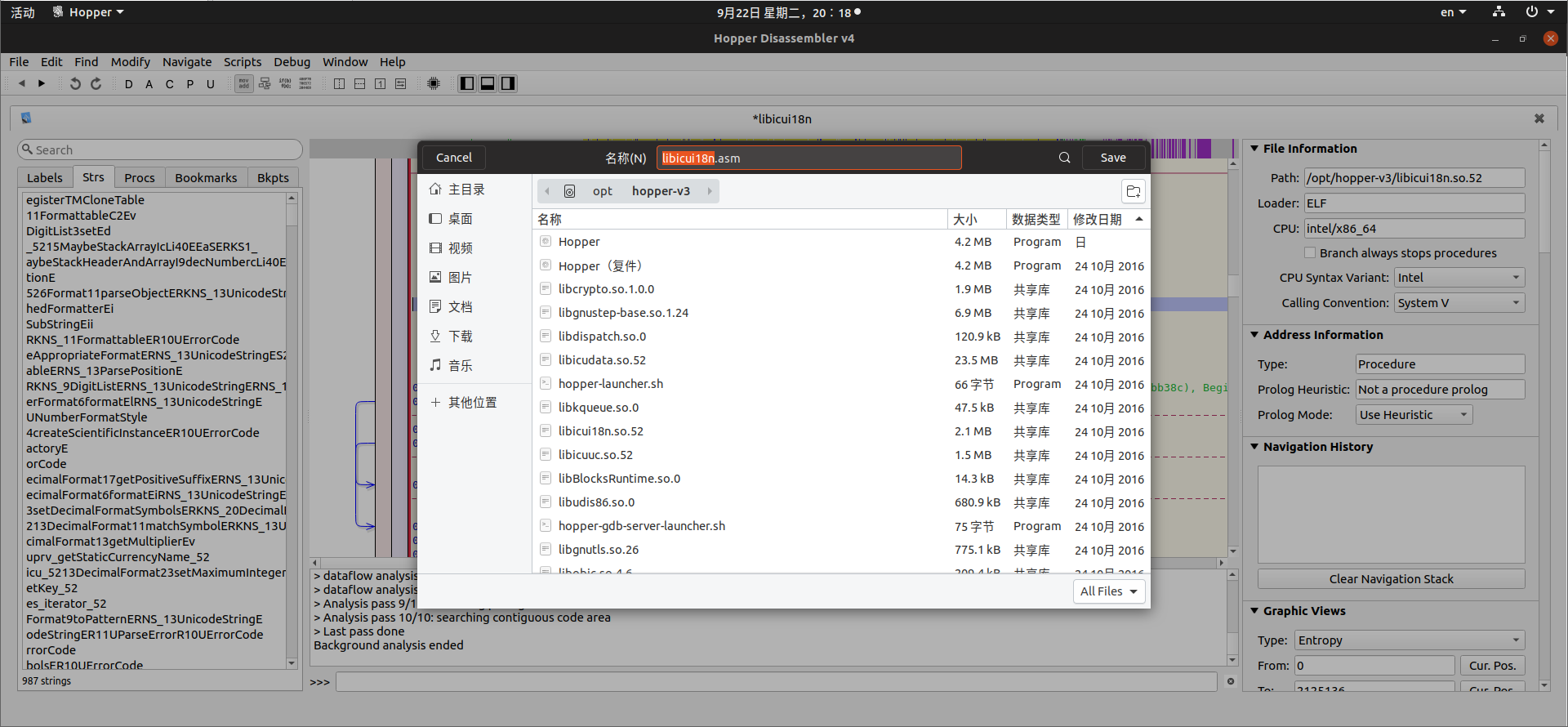
Task: Open Prolog Mode dropdown
Action: point(1414,415)
